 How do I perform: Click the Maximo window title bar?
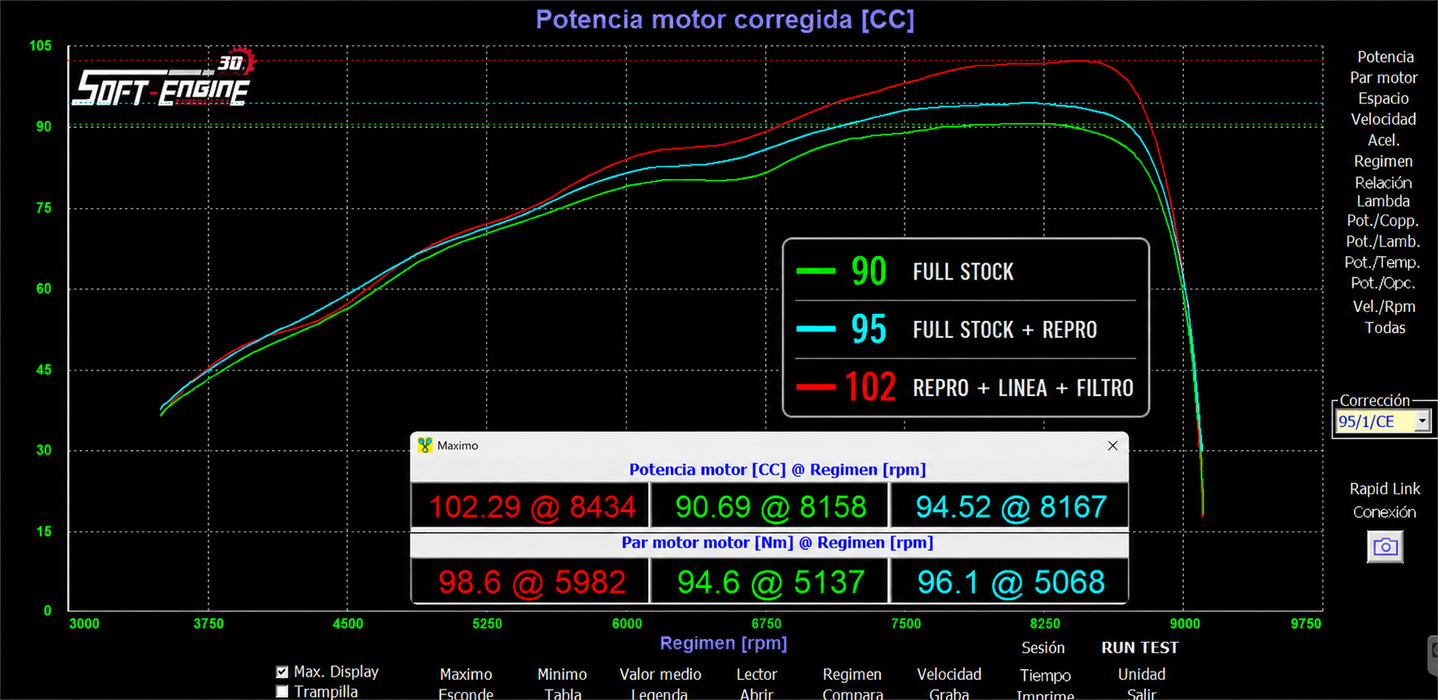pyautogui.click(x=768, y=446)
